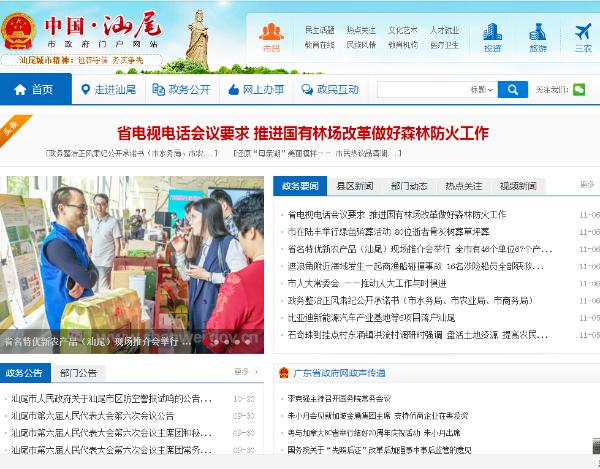Screen dimensions: 600x469
Task: Open news 省名特优新农产品（汕尾）现场推介会举行
Action: (420, 249)
